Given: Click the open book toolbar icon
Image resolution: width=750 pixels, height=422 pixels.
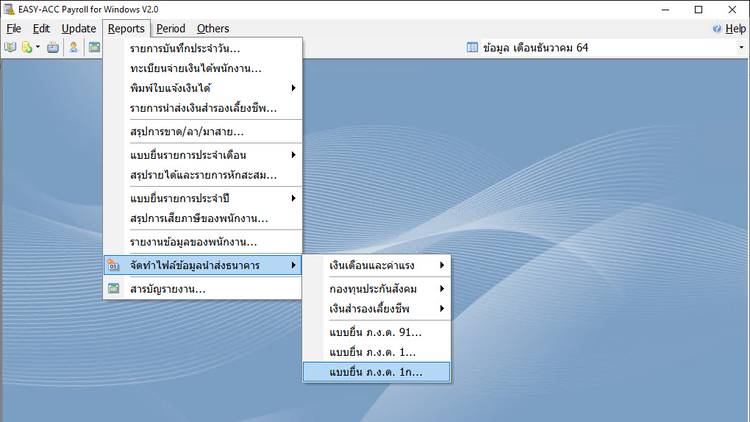Looking at the screenshot, I should [x=10, y=47].
